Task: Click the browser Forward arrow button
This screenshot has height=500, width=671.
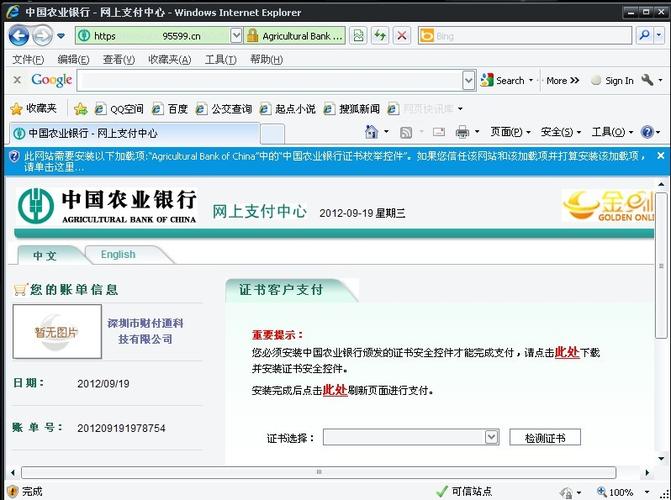Action: (42, 36)
